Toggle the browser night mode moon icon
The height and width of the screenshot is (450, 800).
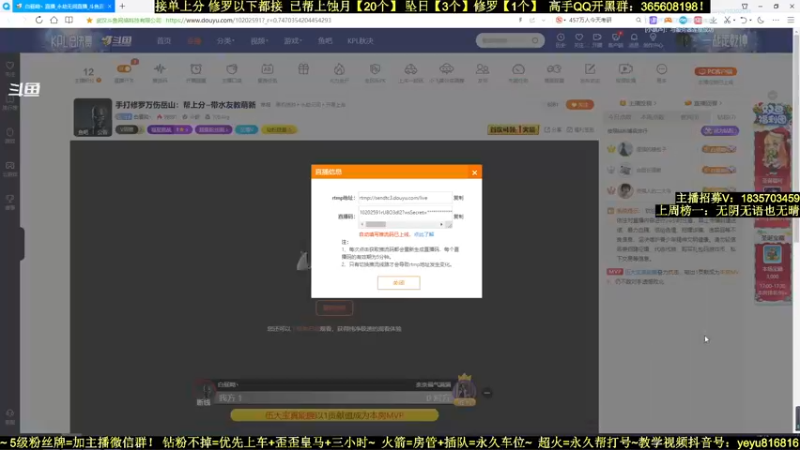click(x=761, y=20)
